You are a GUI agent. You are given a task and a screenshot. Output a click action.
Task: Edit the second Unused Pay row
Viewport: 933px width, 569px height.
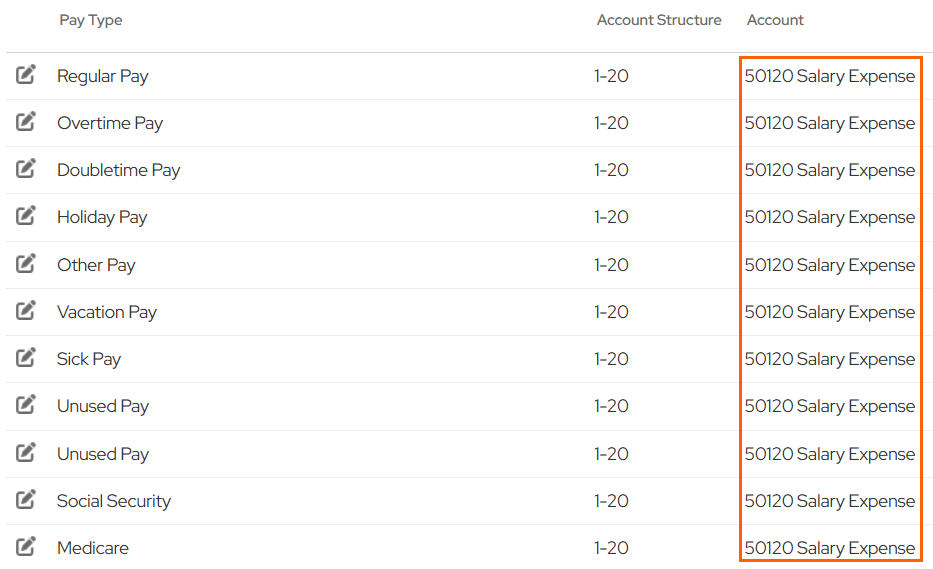26,453
